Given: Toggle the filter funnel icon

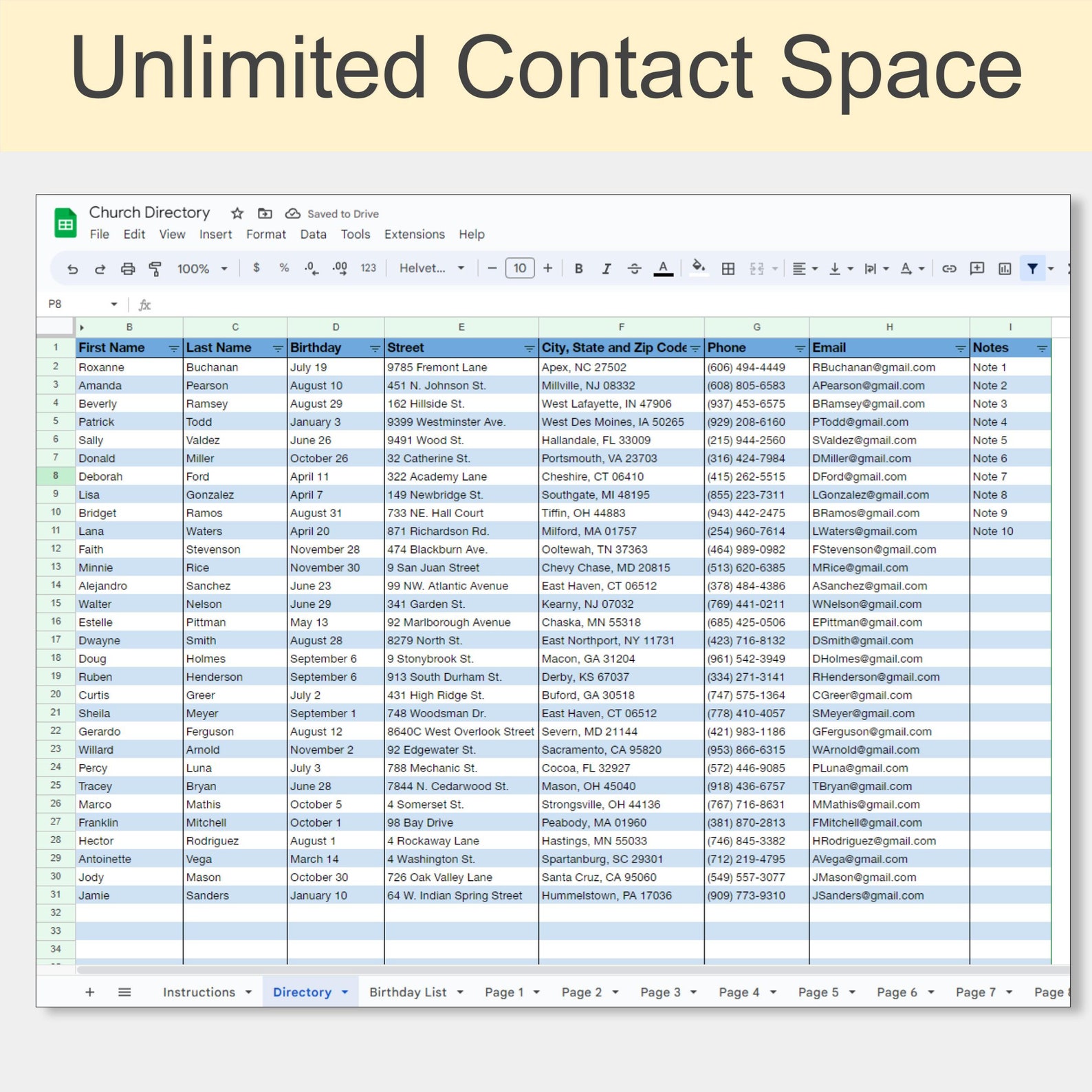Looking at the screenshot, I should [1032, 268].
